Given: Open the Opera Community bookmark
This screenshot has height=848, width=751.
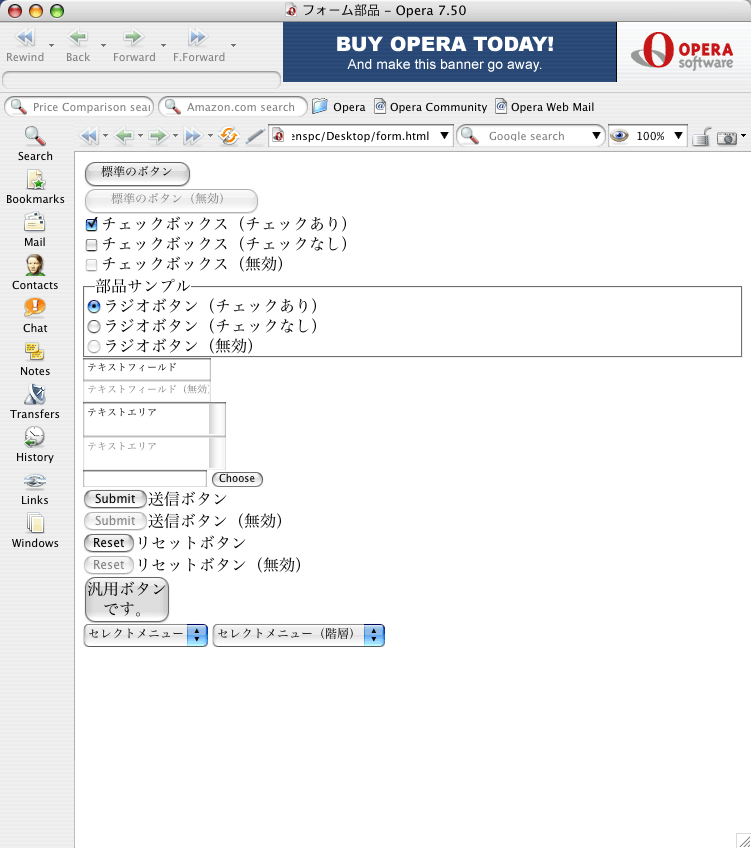Looking at the screenshot, I should tap(431, 107).
